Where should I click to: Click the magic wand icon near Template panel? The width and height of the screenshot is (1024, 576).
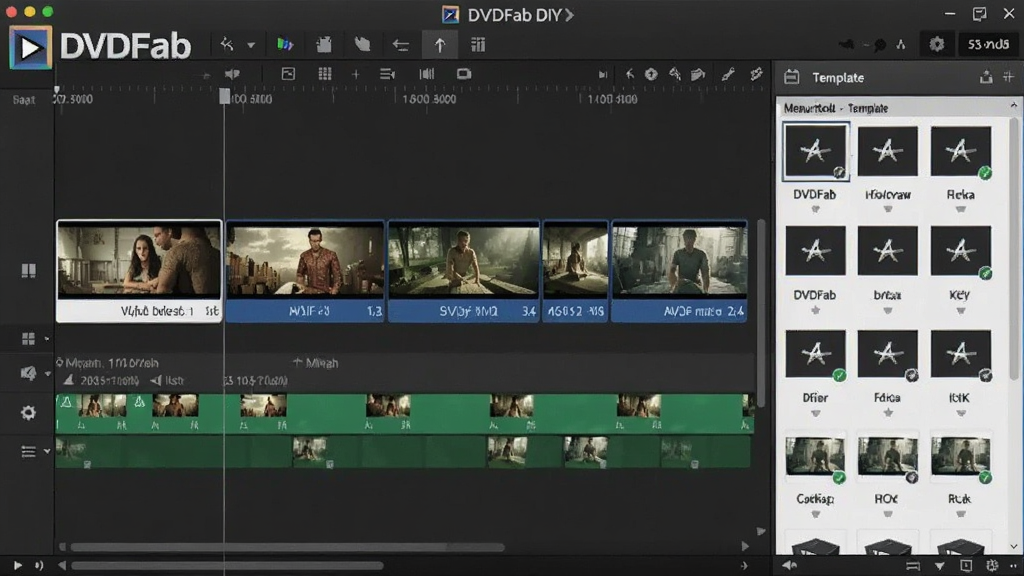coord(756,74)
